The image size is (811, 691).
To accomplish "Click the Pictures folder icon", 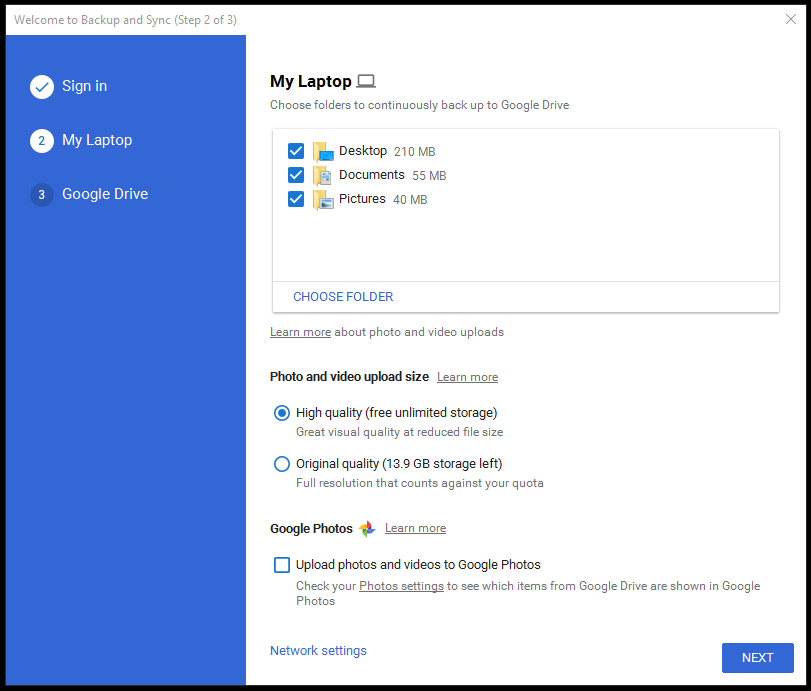I will pos(323,200).
